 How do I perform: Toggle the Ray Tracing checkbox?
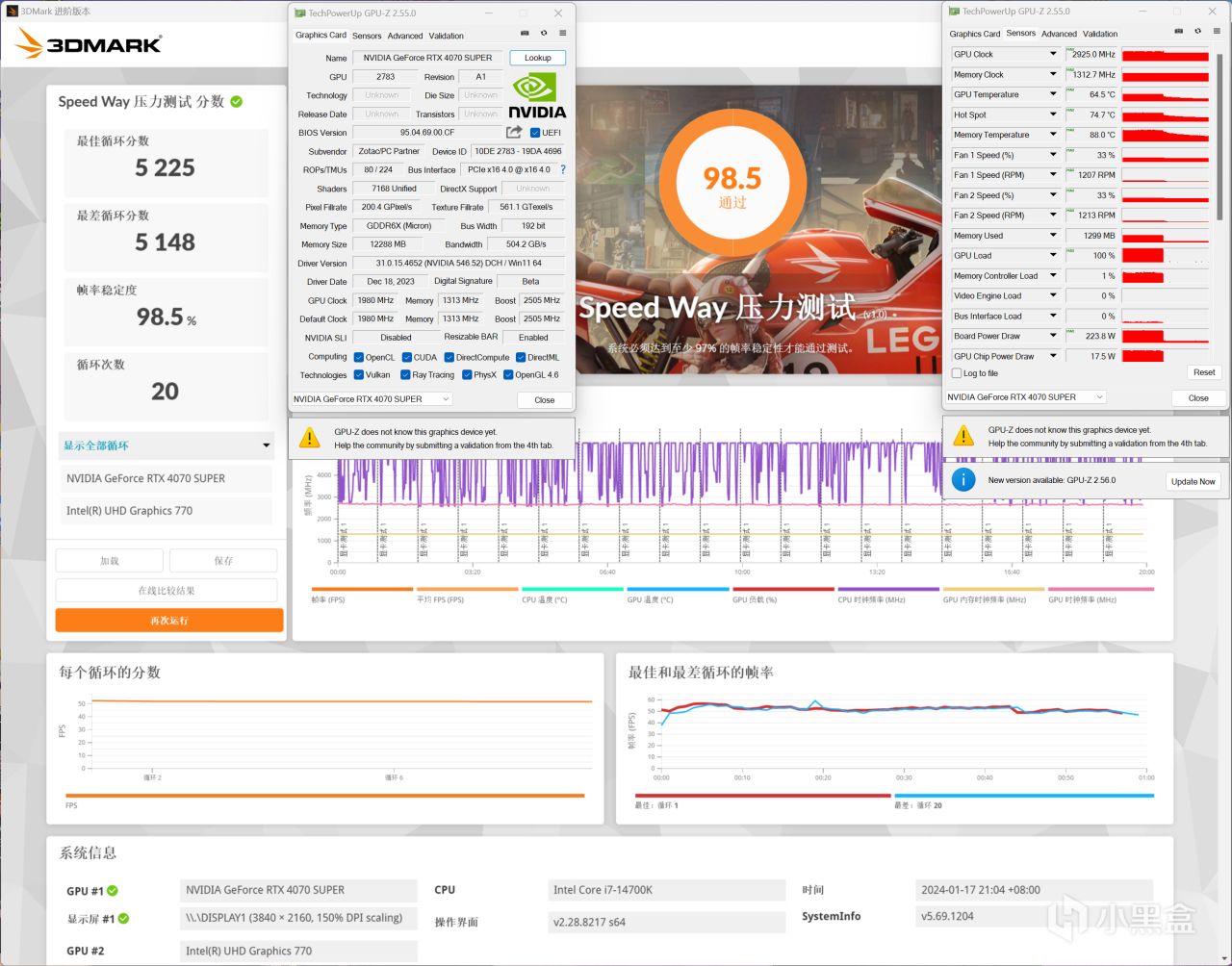(405, 375)
